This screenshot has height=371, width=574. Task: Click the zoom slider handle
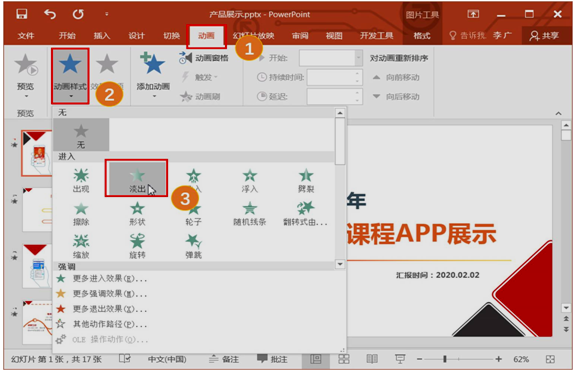tap(445, 359)
